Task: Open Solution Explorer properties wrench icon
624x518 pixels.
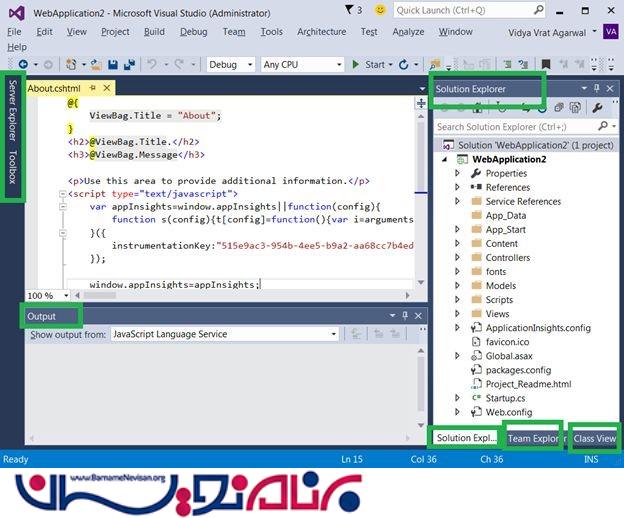Action: tap(598, 108)
